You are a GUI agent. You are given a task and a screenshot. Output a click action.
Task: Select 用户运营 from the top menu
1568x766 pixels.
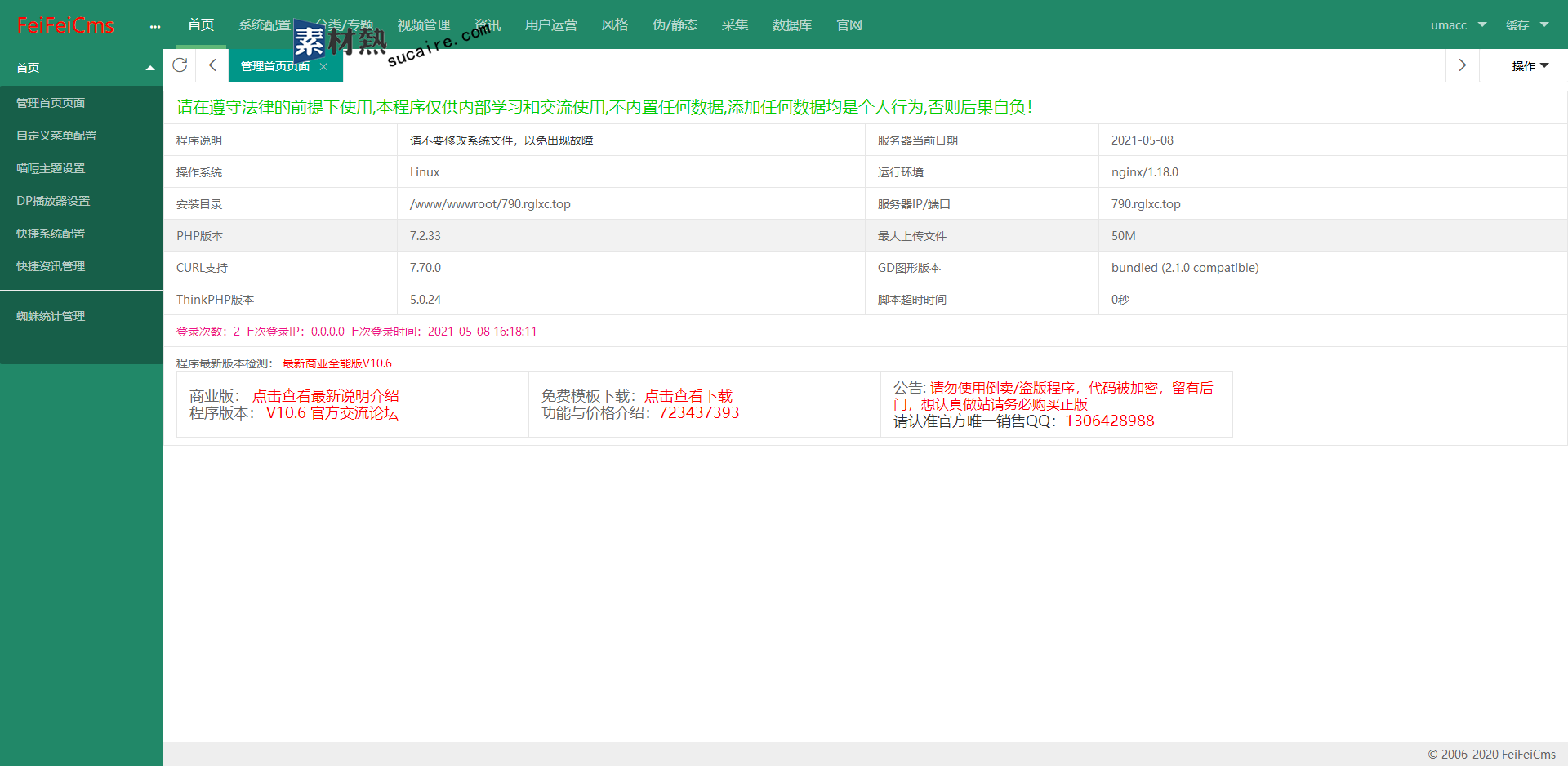tap(550, 25)
